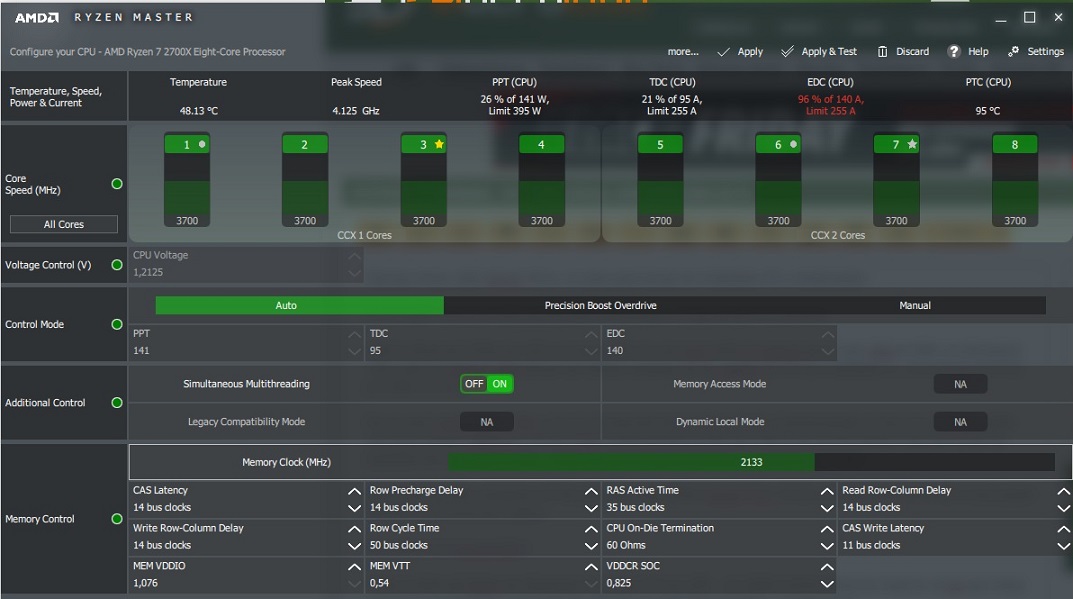Increase MEM VDDIO up arrow
The height and width of the screenshot is (599, 1073).
pos(354,567)
